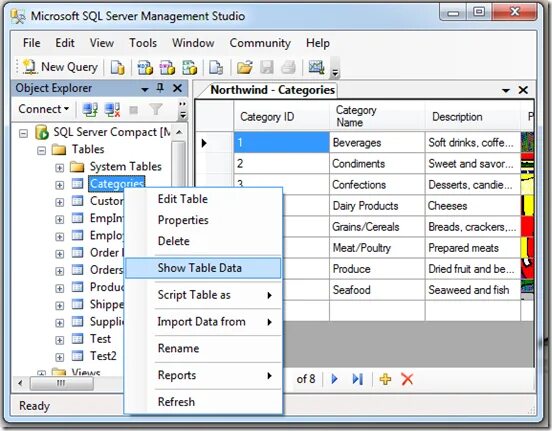Viewport: 552px width, 431px height.
Task: Add a new row with plus icon
Action: point(385,379)
